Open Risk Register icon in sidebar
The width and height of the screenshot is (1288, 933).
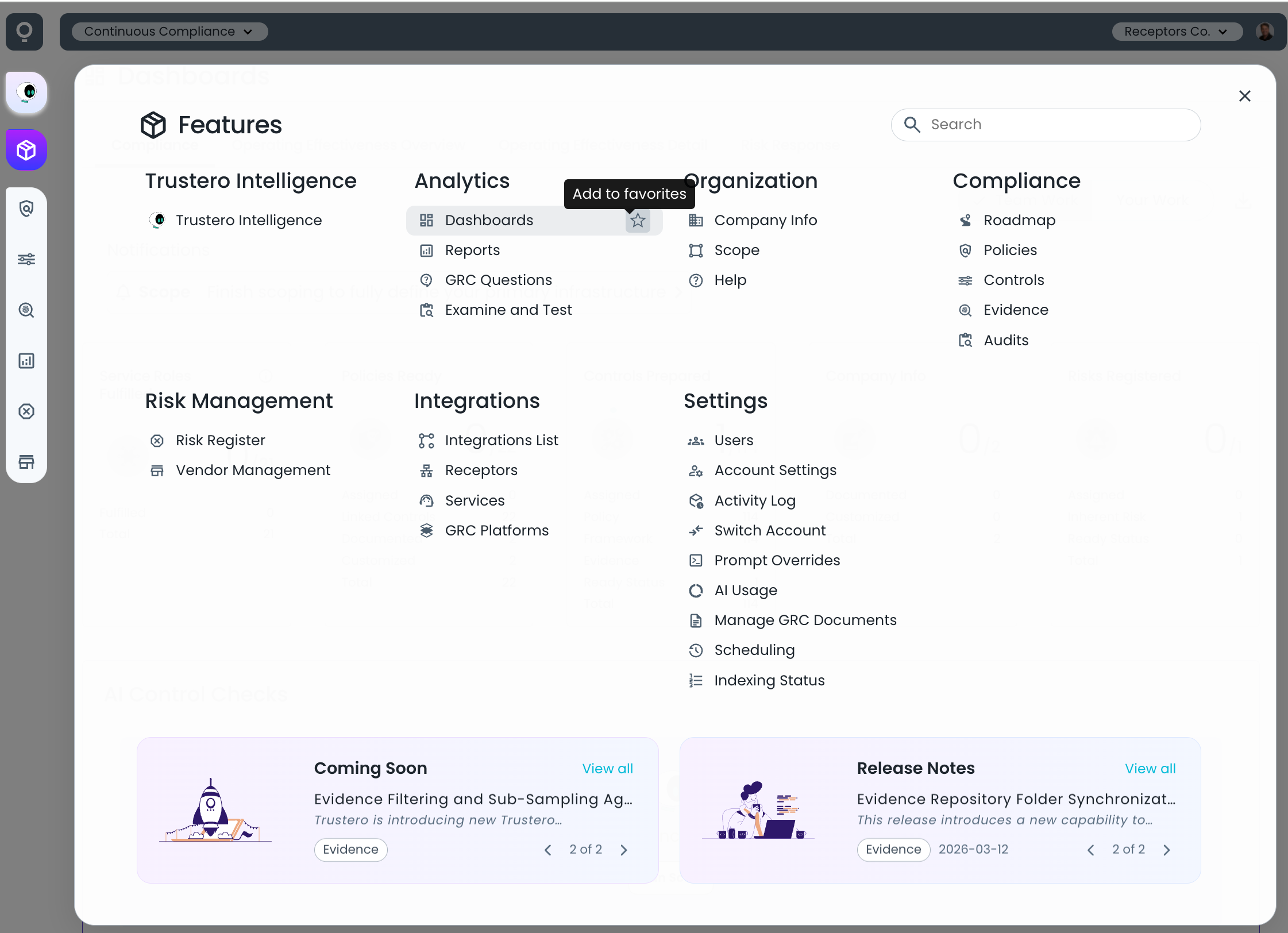[26, 411]
